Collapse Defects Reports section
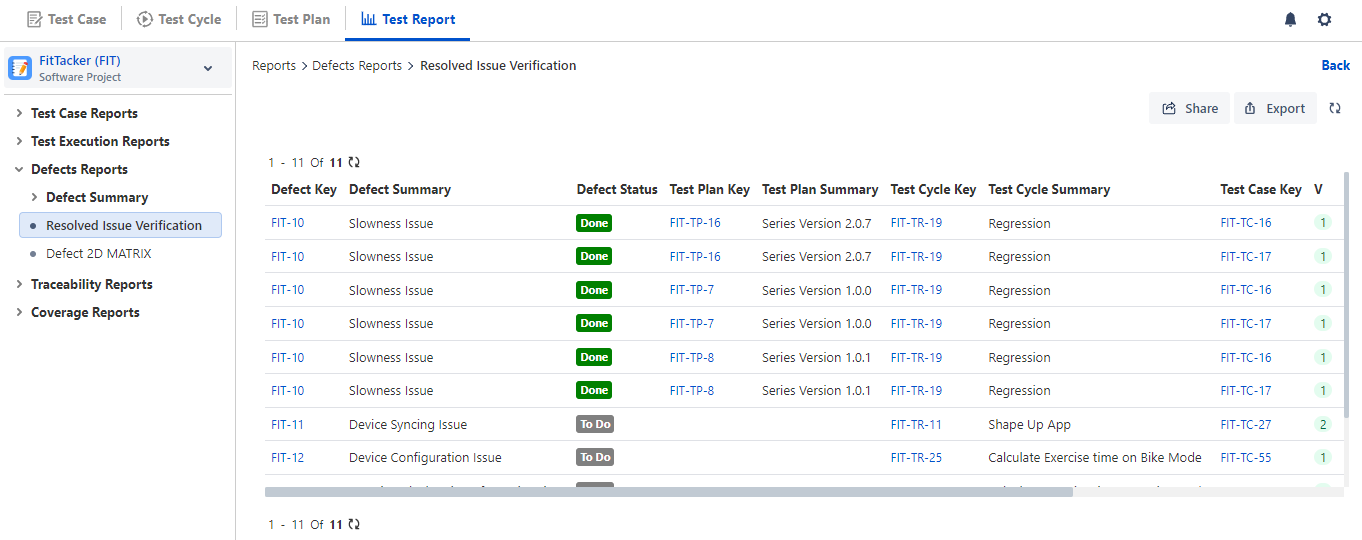 pos(19,169)
